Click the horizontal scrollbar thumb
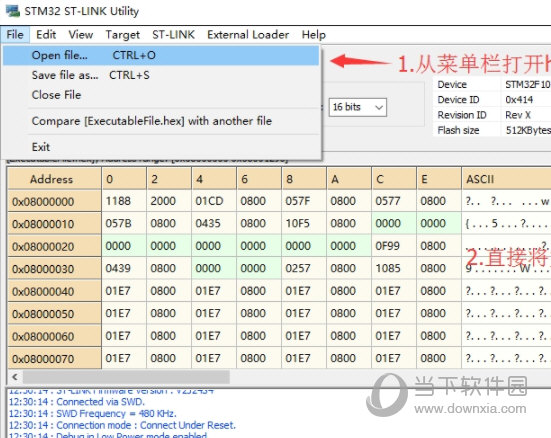The image size is (551, 438). (127, 377)
